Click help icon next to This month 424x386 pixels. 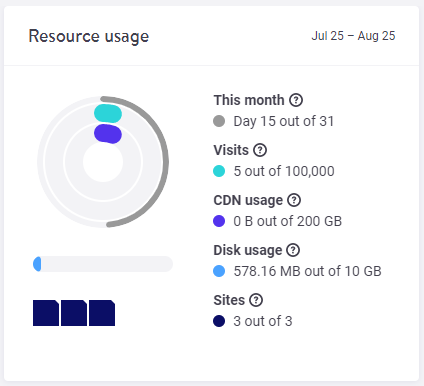(296, 100)
